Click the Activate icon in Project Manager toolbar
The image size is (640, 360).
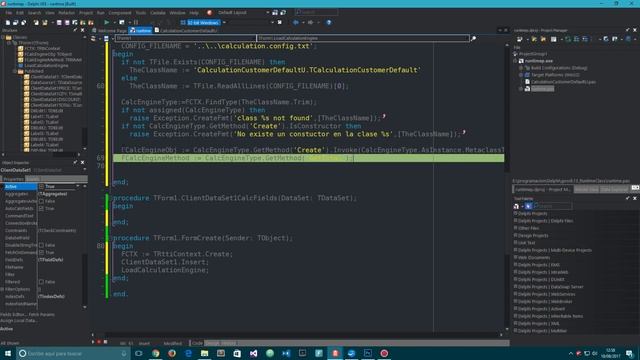coord(520,39)
